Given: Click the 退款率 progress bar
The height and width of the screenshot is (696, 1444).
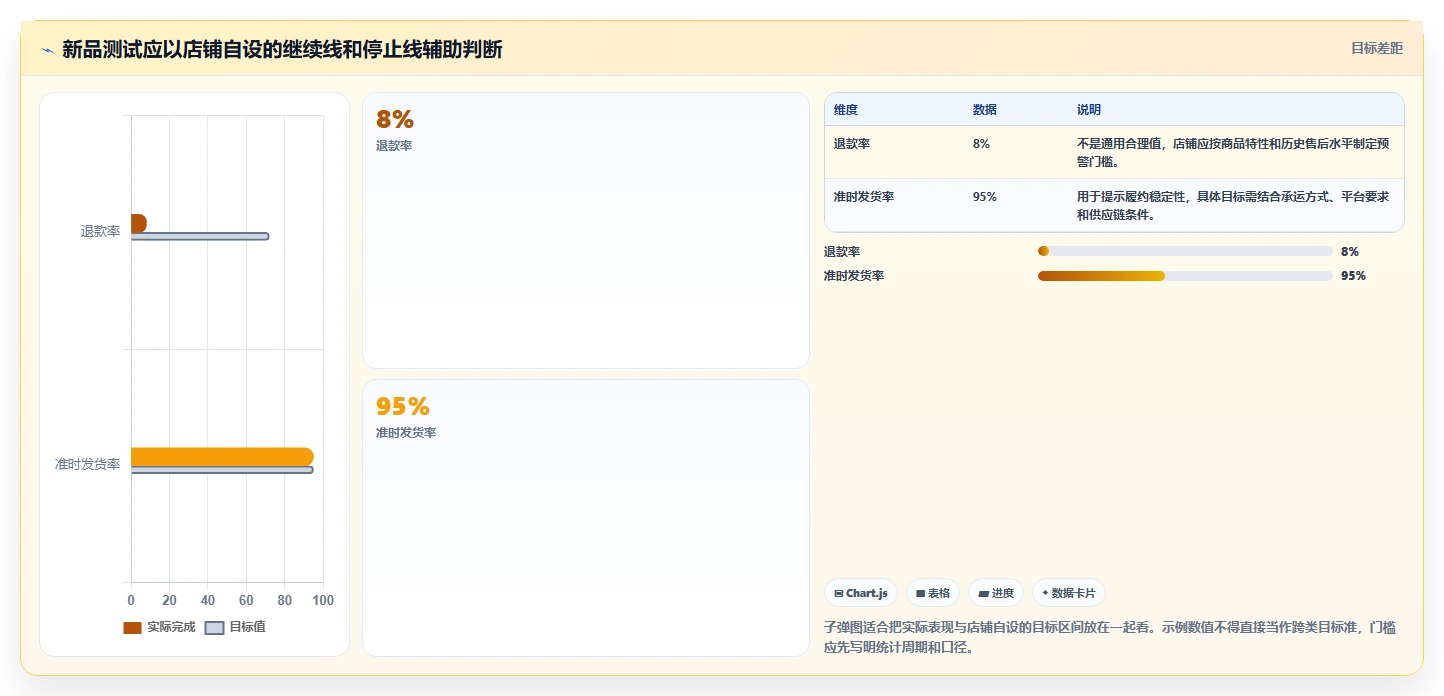Looking at the screenshot, I should [1185, 251].
